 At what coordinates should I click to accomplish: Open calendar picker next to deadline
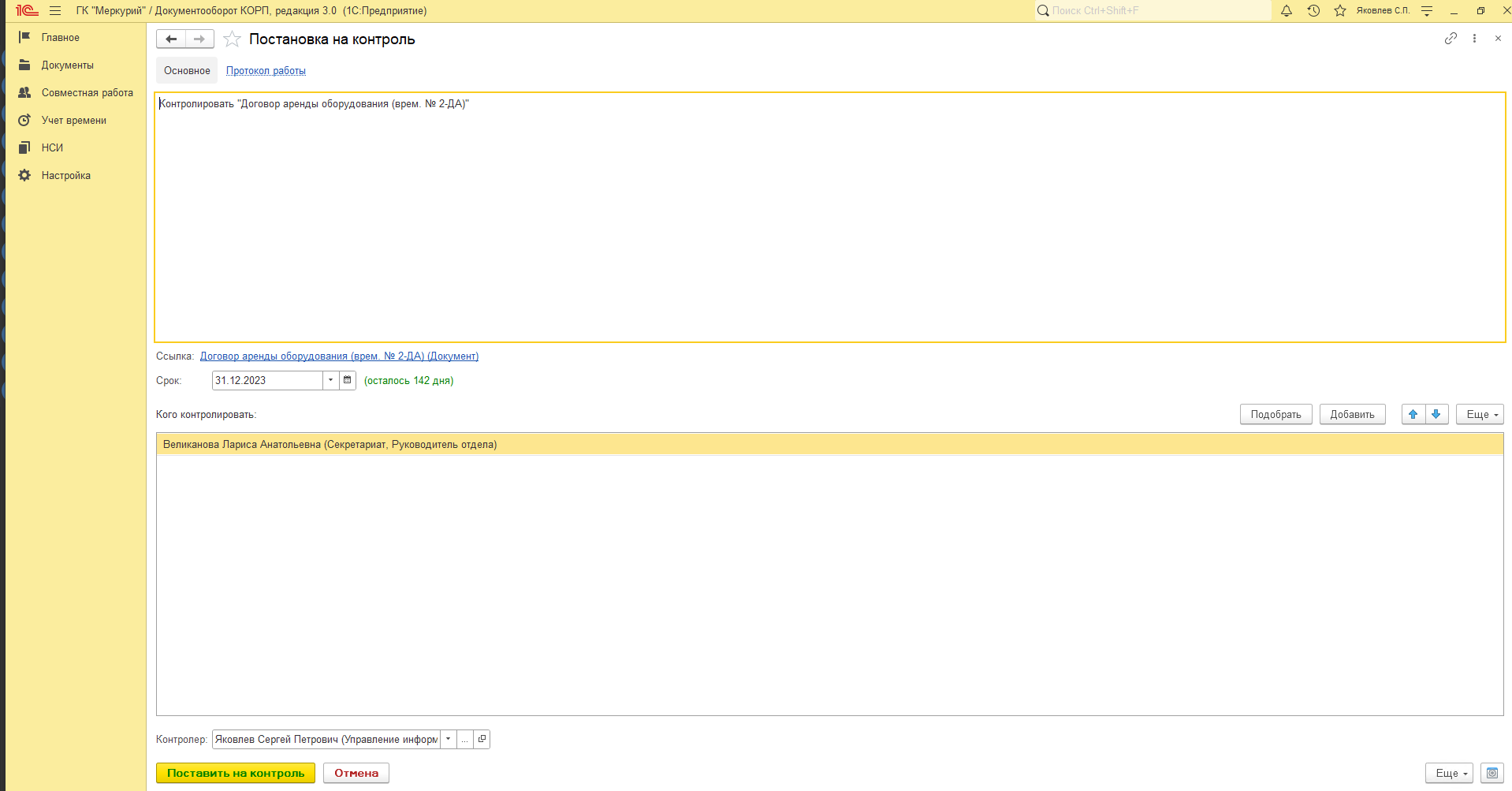[x=348, y=380]
